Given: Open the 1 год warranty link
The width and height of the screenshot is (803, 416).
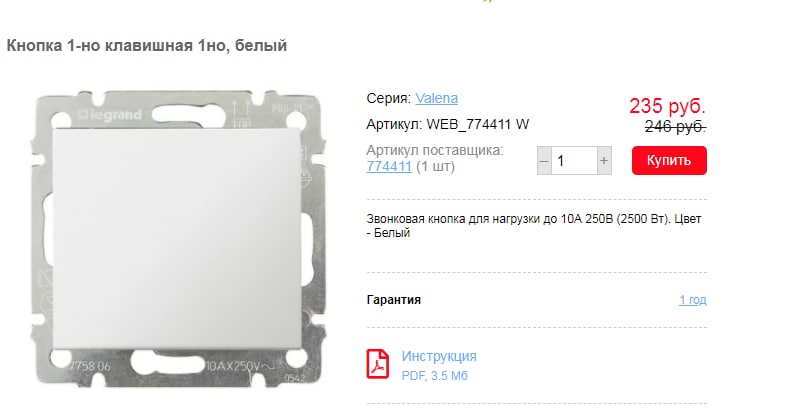Looking at the screenshot, I should click(x=692, y=300).
